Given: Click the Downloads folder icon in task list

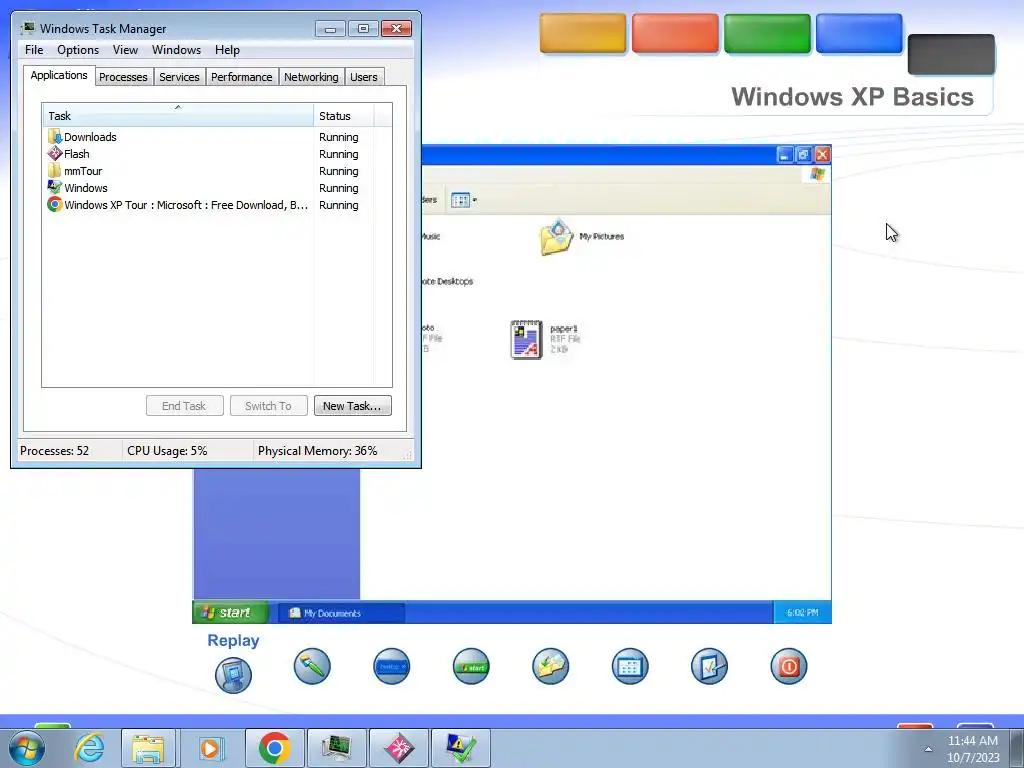Looking at the screenshot, I should [x=55, y=137].
